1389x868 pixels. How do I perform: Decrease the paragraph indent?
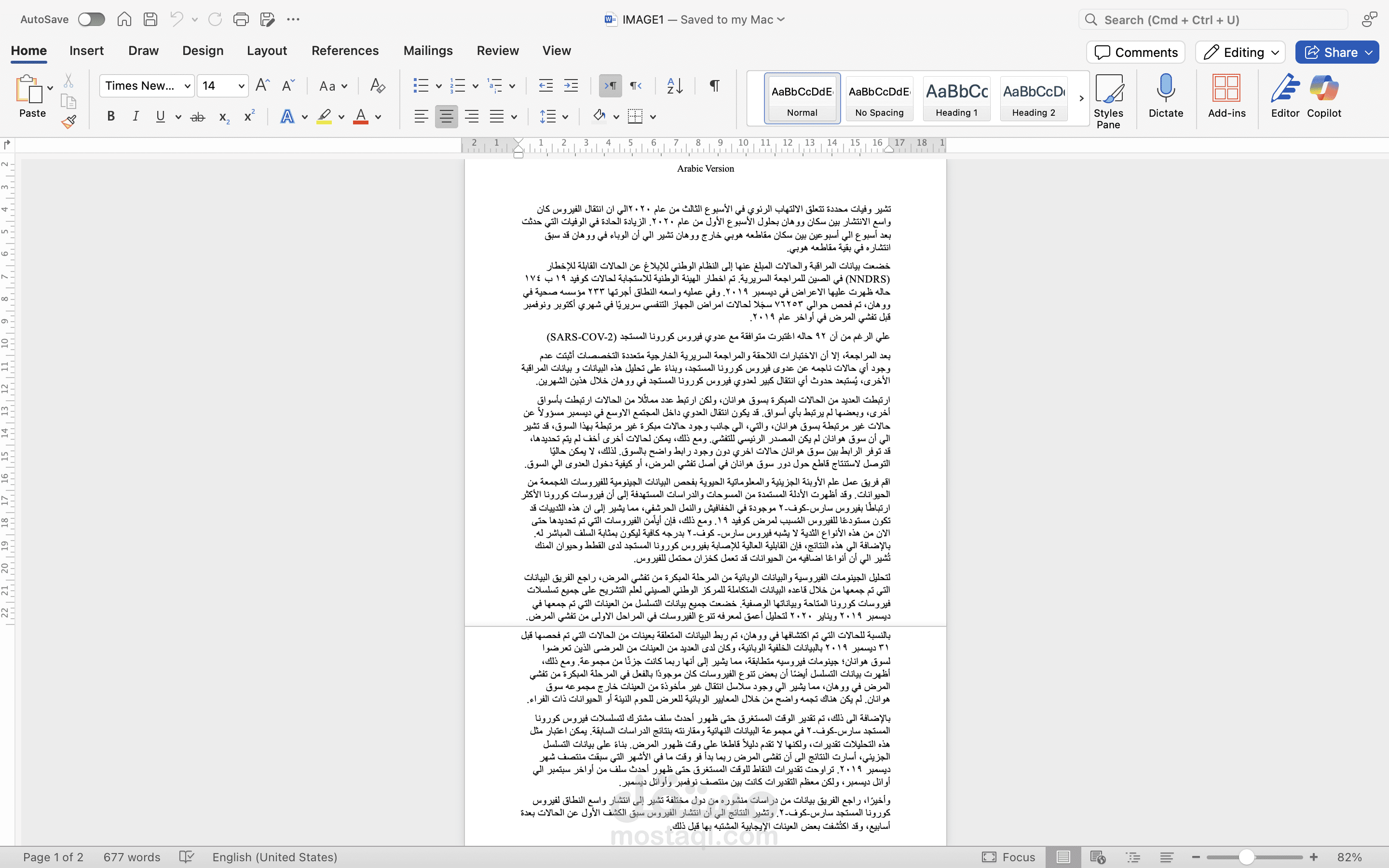[x=545, y=85]
